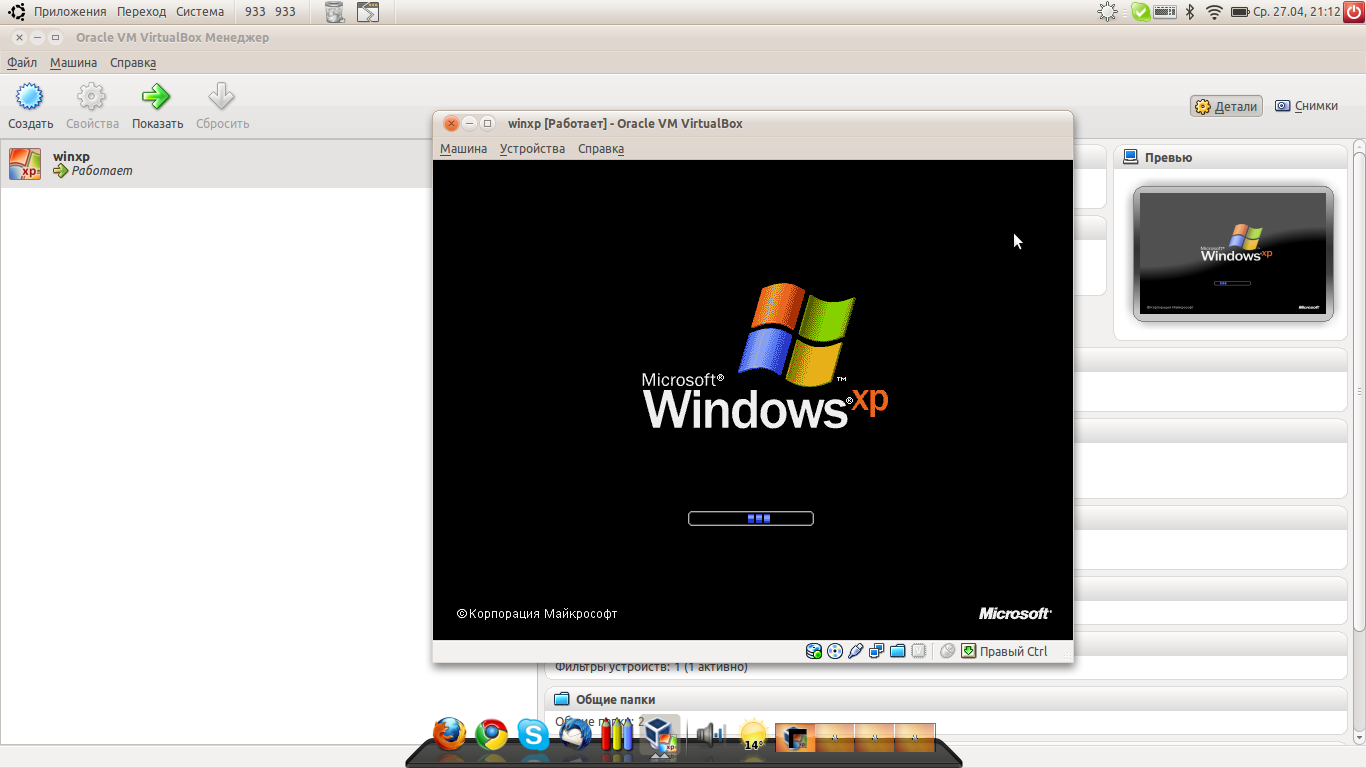Click the terminal launcher icon in top panel
1366x768 pixels.
pyautogui.click(x=368, y=12)
